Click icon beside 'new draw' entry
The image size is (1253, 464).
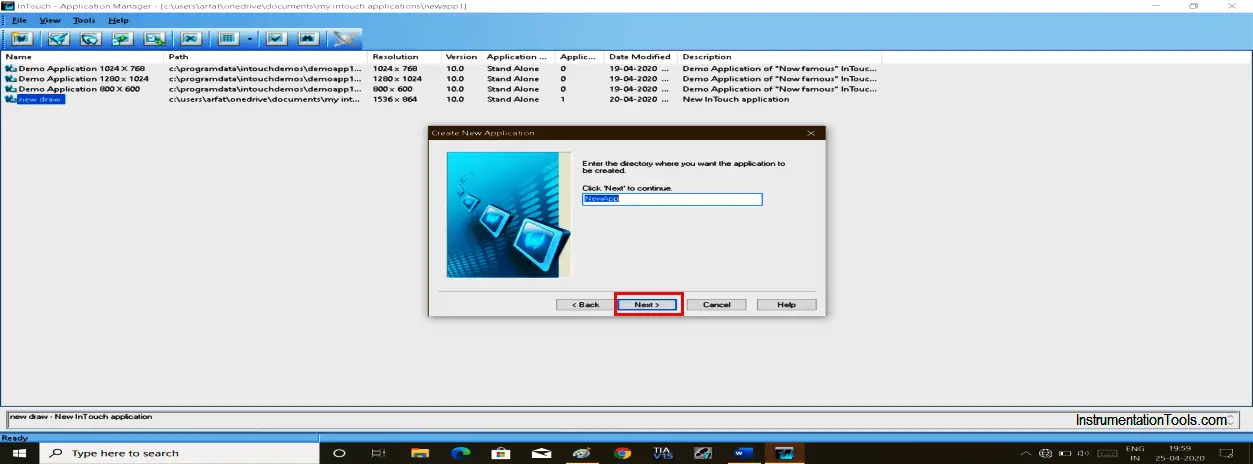(11, 99)
